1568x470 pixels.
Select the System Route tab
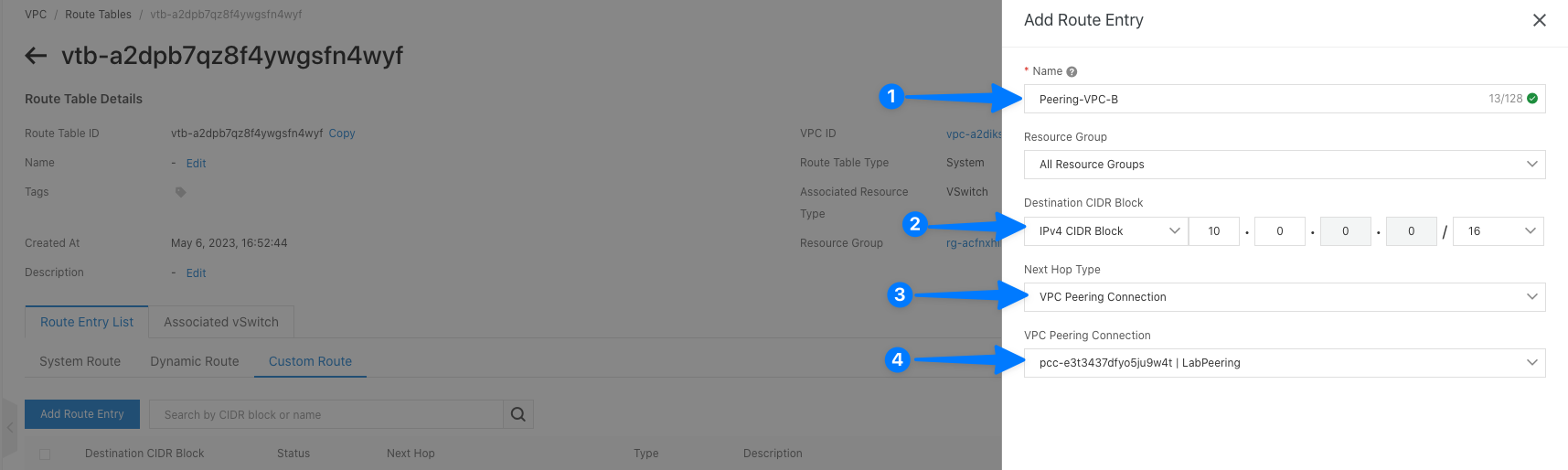click(x=80, y=361)
